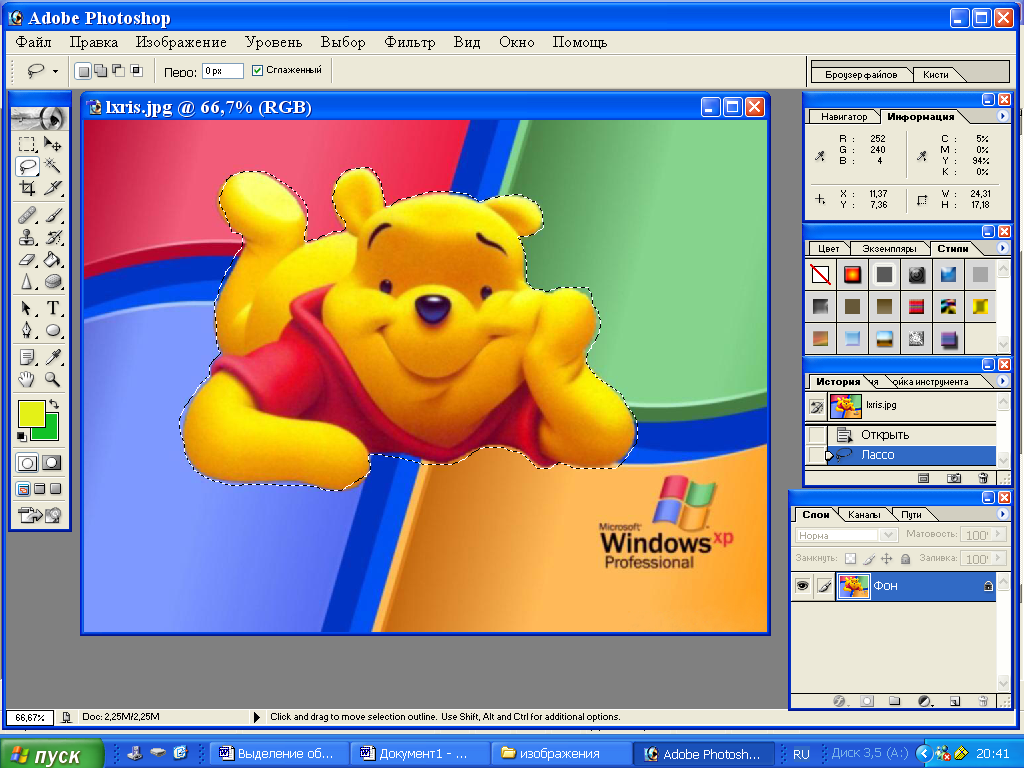
Task: Reset default black and white colors
Action: pos(22,436)
